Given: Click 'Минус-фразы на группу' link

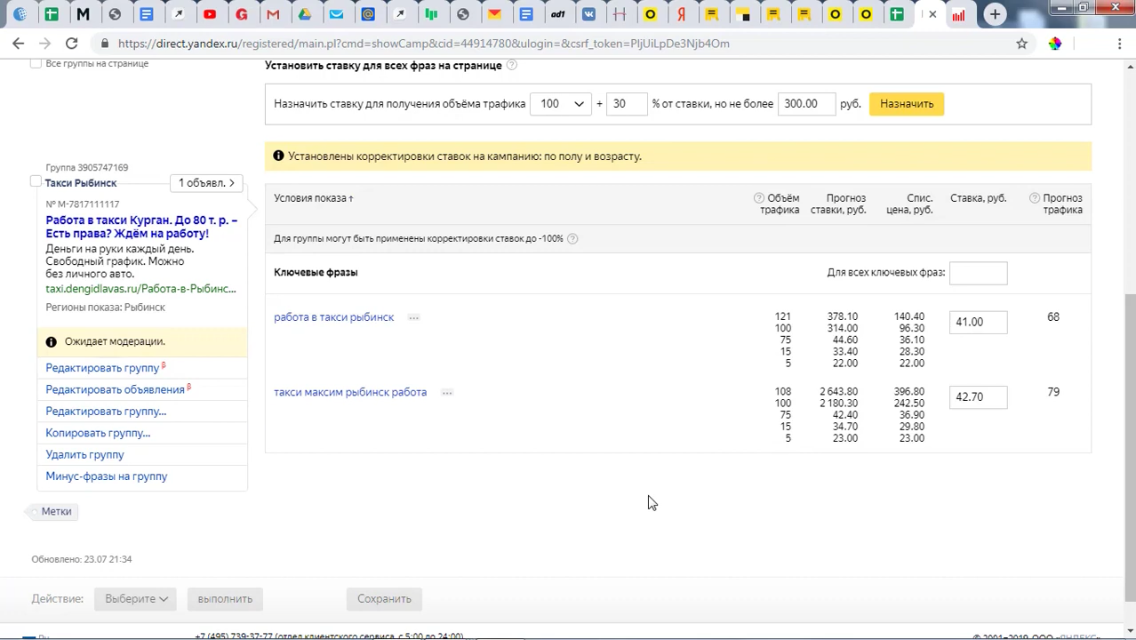Looking at the screenshot, I should [106, 476].
